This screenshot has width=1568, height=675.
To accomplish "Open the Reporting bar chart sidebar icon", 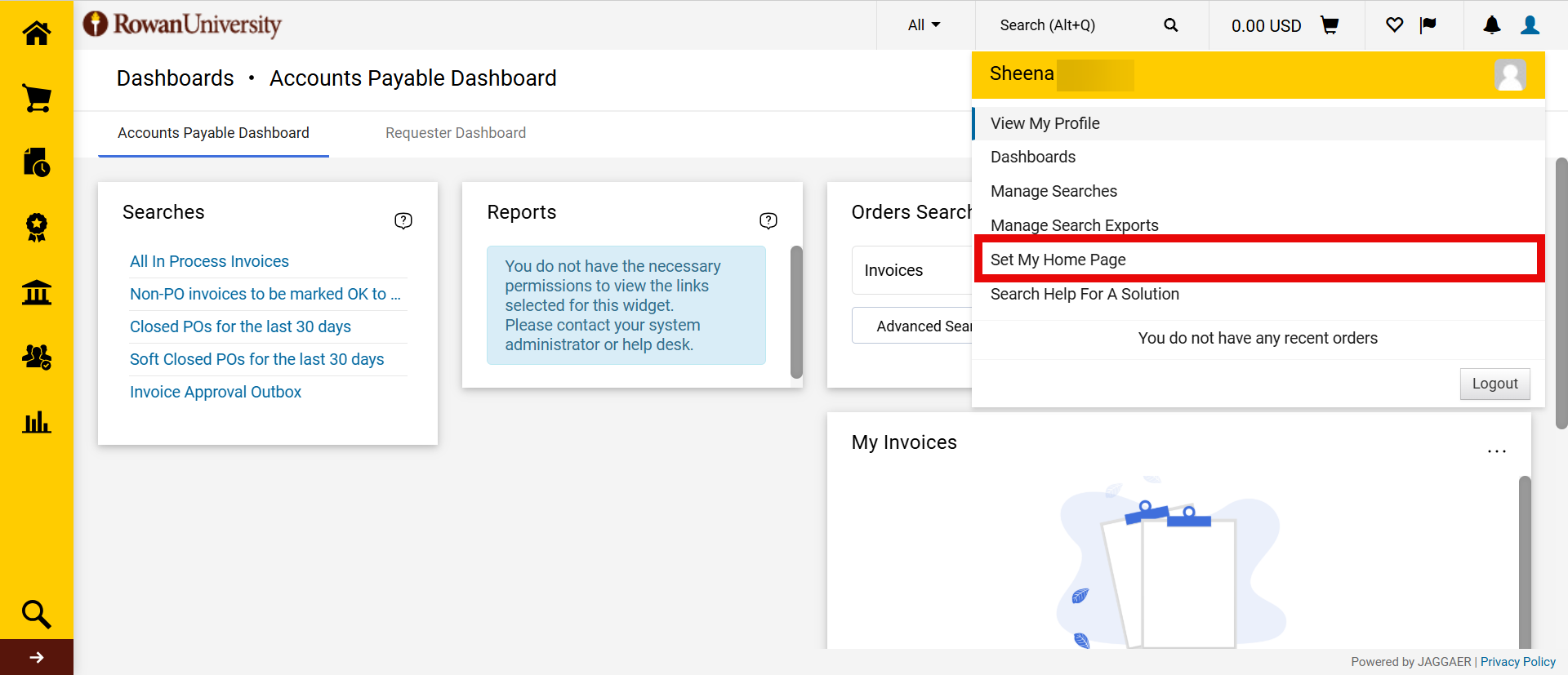I will click(36, 422).
